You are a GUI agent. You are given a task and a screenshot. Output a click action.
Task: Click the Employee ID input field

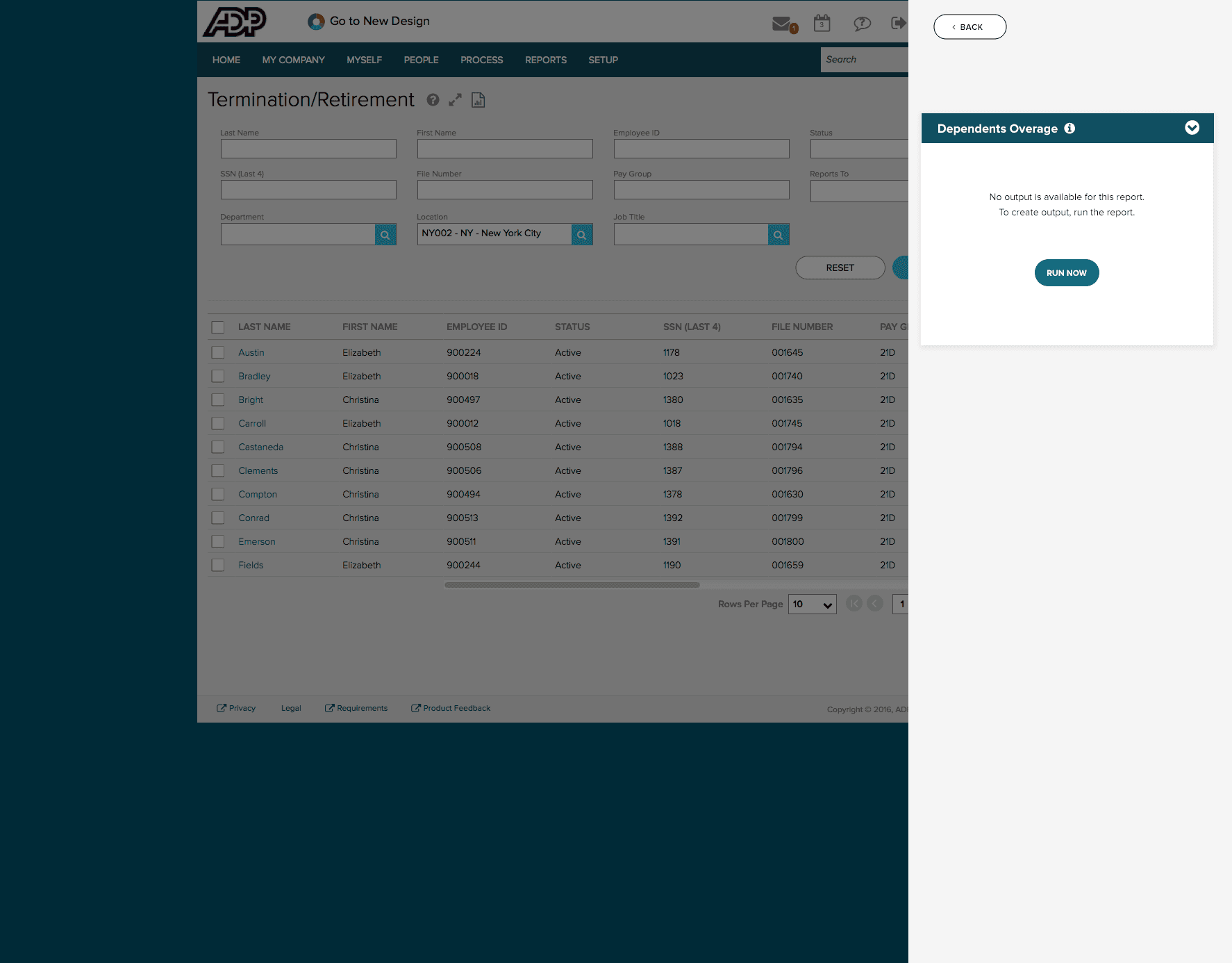coord(701,149)
